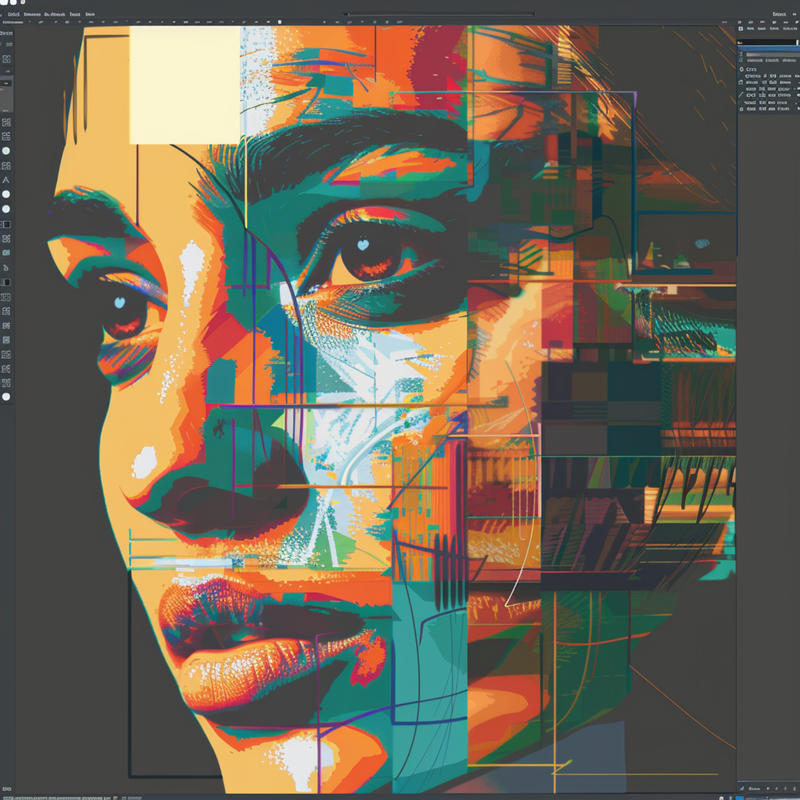
Task: Toggle the ring icon on the first layer row
Action: click(x=742, y=71)
